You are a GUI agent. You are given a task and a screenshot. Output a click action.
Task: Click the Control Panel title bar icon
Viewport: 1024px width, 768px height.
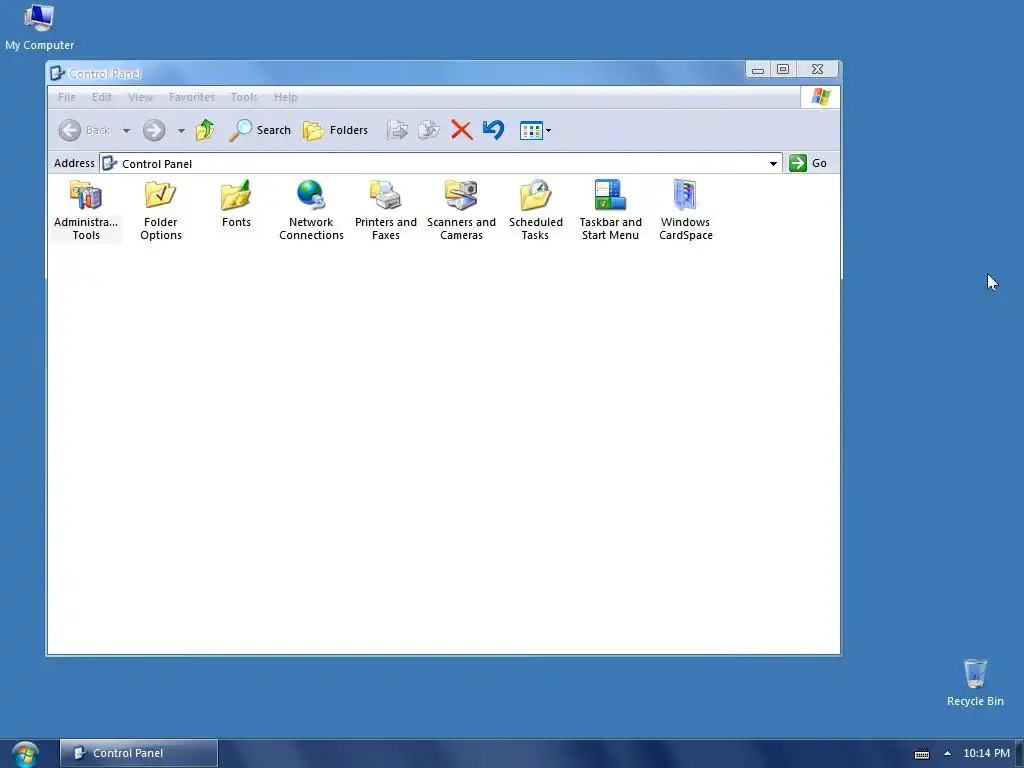(x=57, y=73)
